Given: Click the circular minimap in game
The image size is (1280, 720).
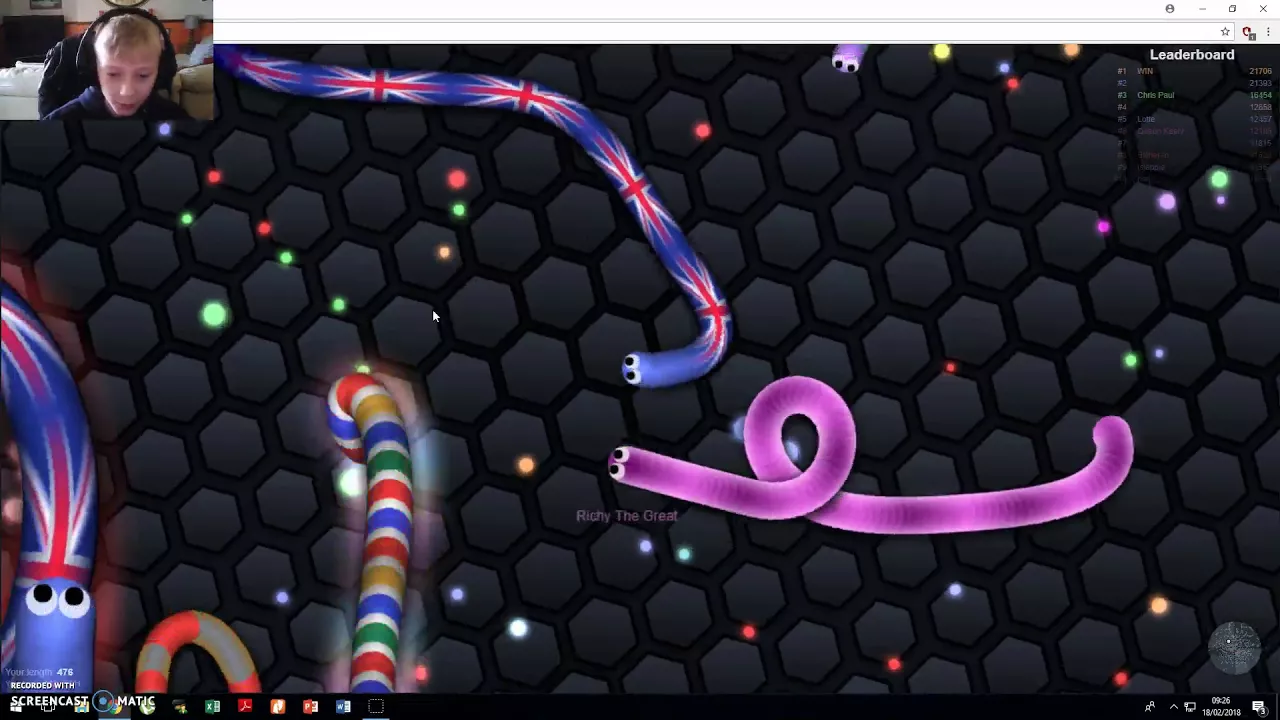Looking at the screenshot, I should pos(1234,646).
